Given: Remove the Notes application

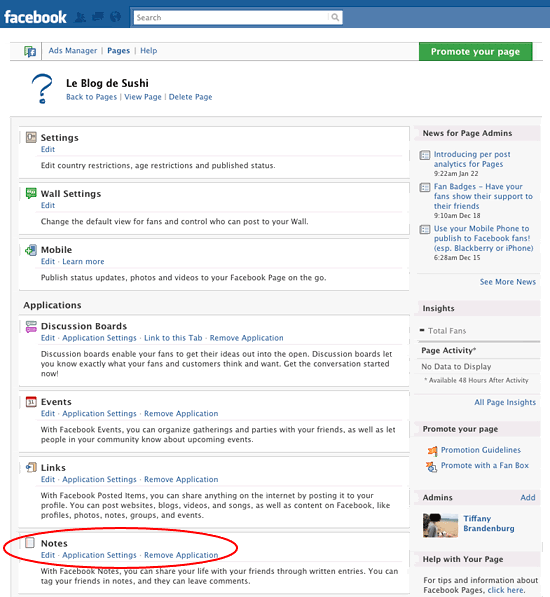Looking at the screenshot, I should (x=181, y=555).
